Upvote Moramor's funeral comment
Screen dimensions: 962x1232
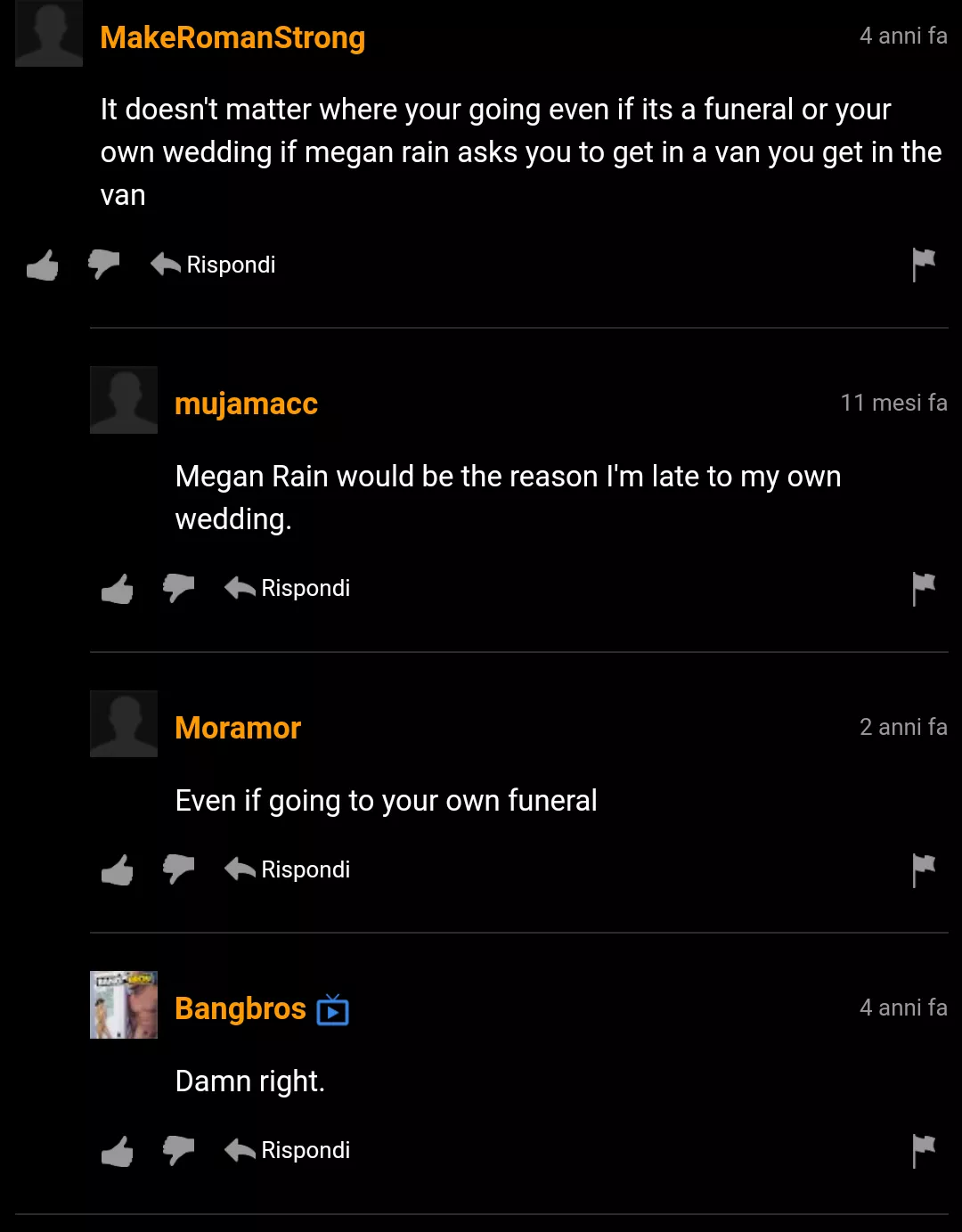(118, 869)
